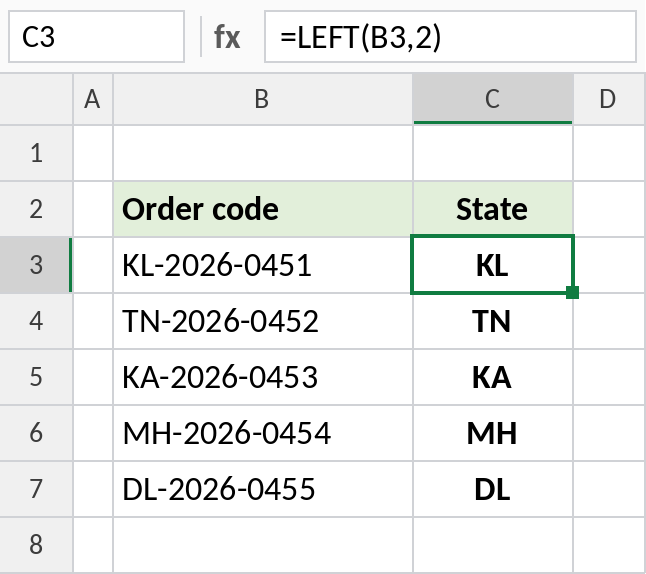Screen dimensions: 646x574
Task: Select empty cell B1
Action: (x=262, y=153)
